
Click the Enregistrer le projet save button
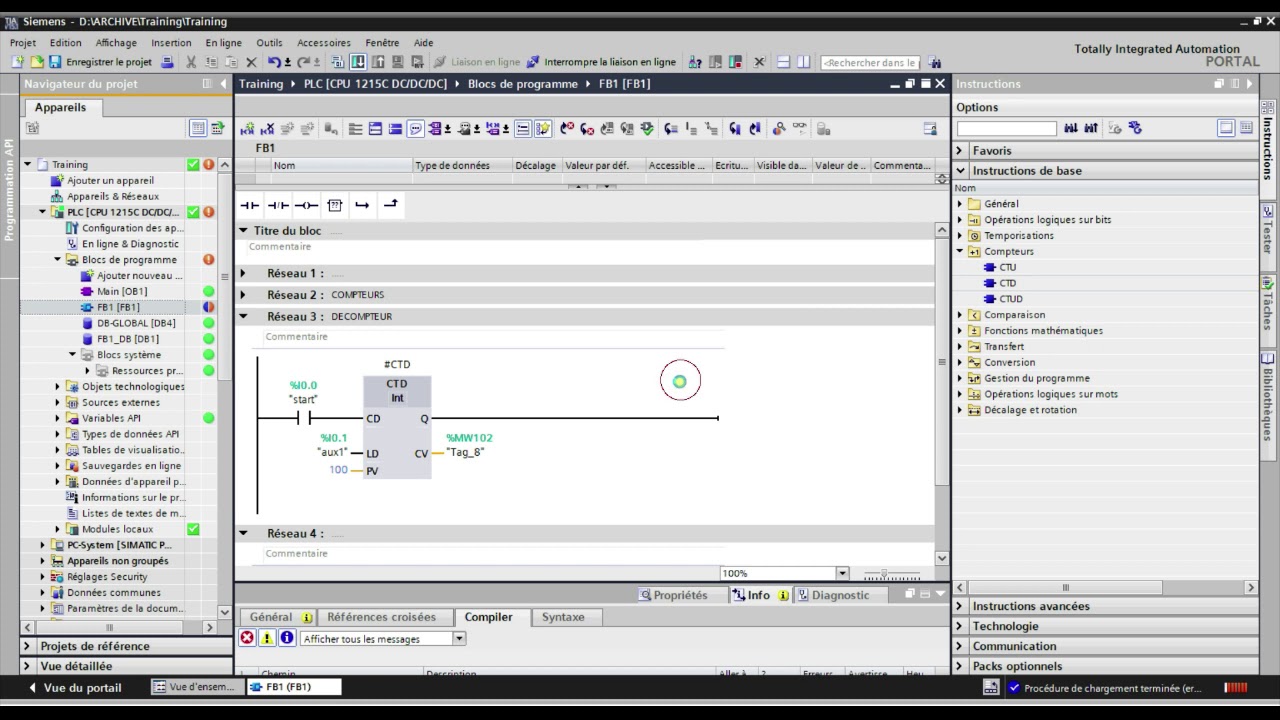tap(100, 62)
